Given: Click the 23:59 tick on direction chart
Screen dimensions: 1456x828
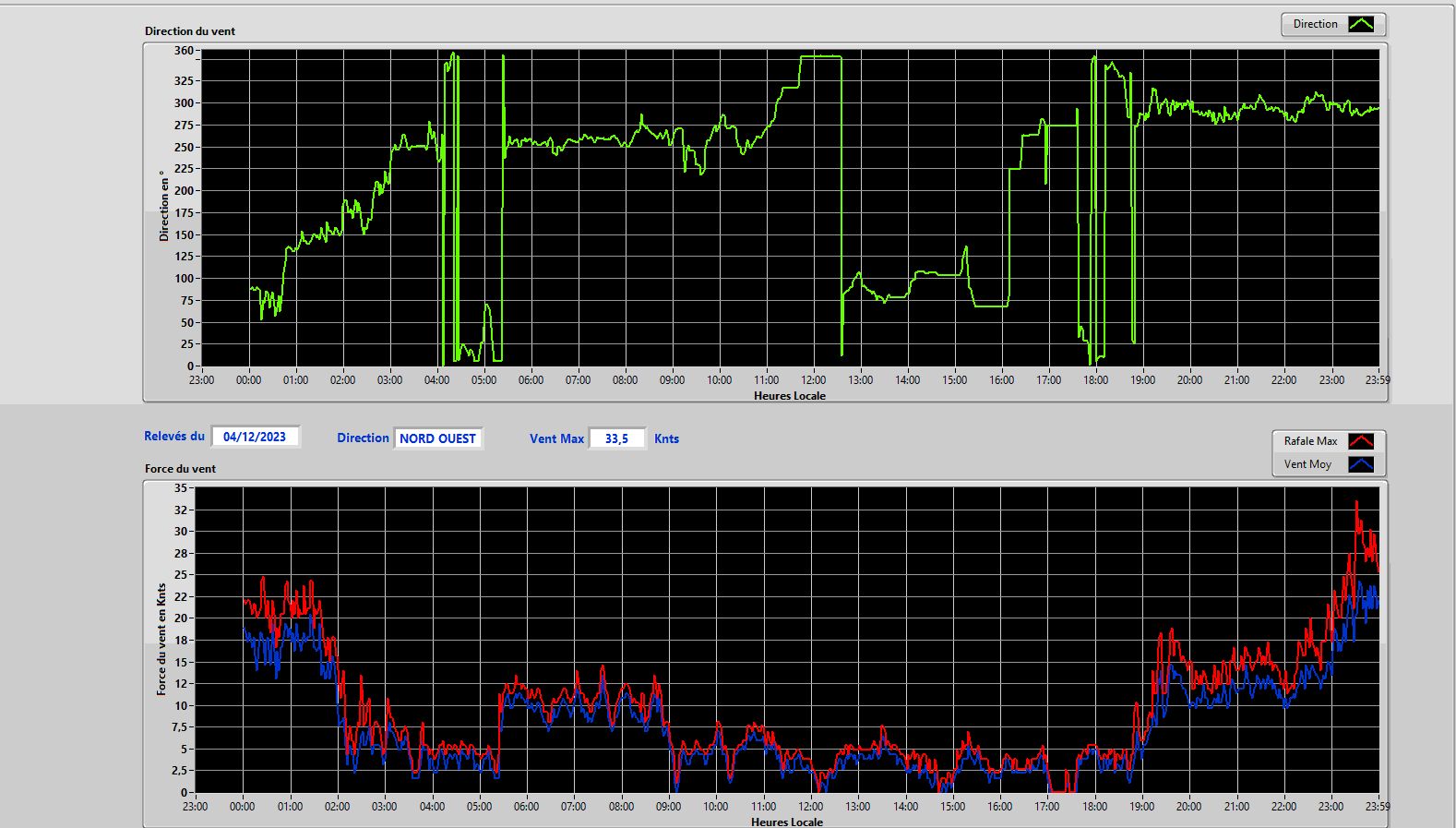Looking at the screenshot, I should (x=1378, y=380).
